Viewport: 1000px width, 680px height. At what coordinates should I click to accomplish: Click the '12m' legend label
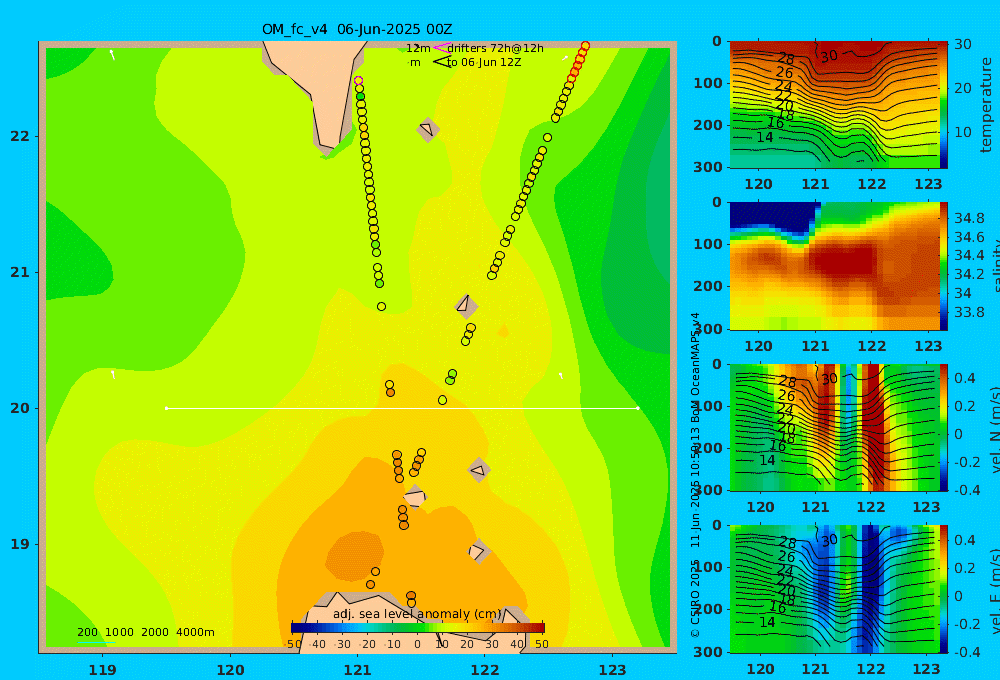418,48
